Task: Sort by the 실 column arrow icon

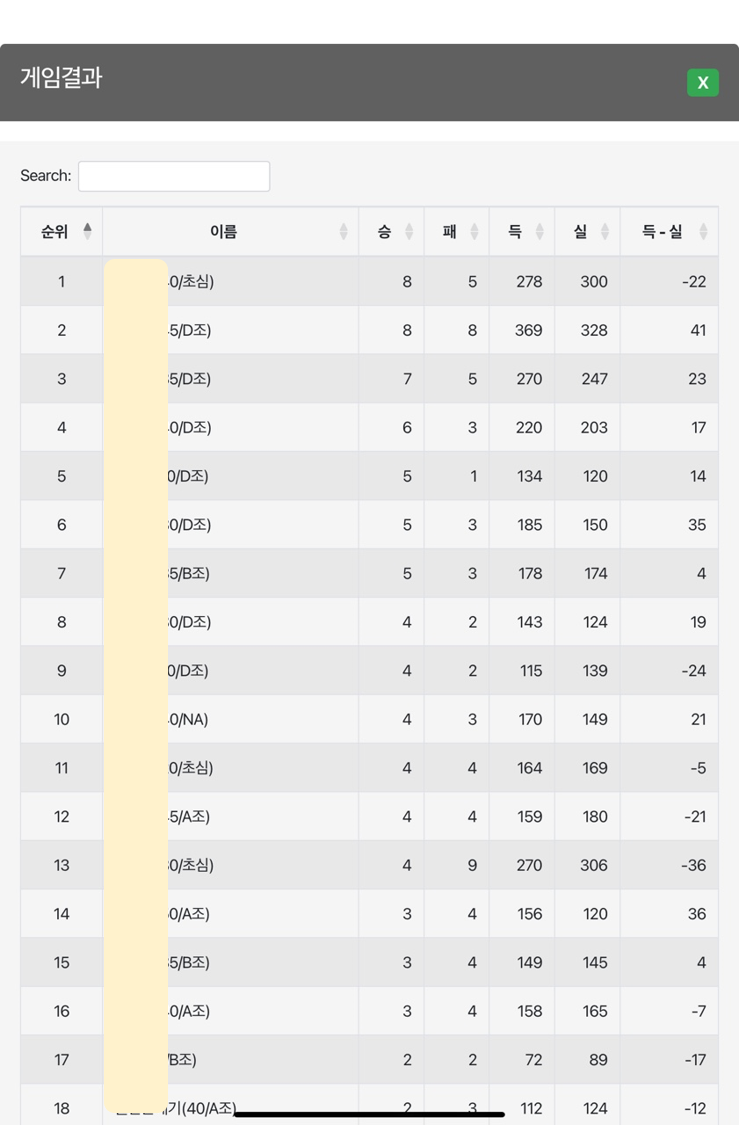Action: coord(605,231)
